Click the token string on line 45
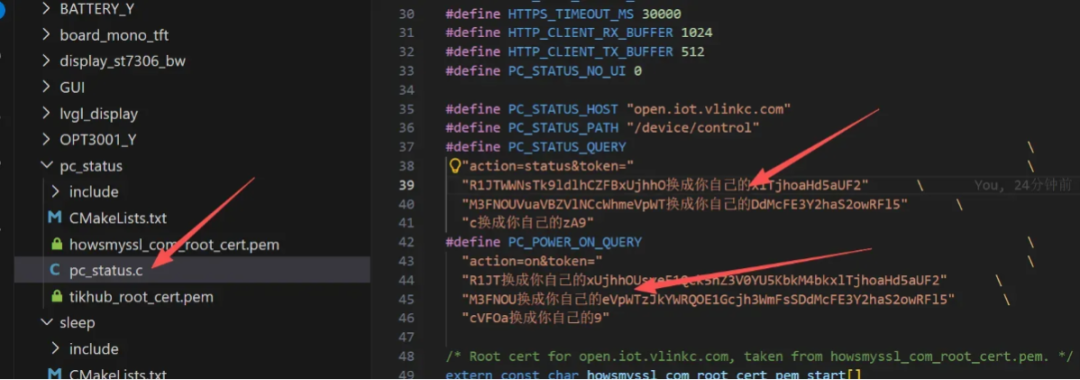Image resolution: width=1080 pixels, height=380 pixels. [709, 299]
